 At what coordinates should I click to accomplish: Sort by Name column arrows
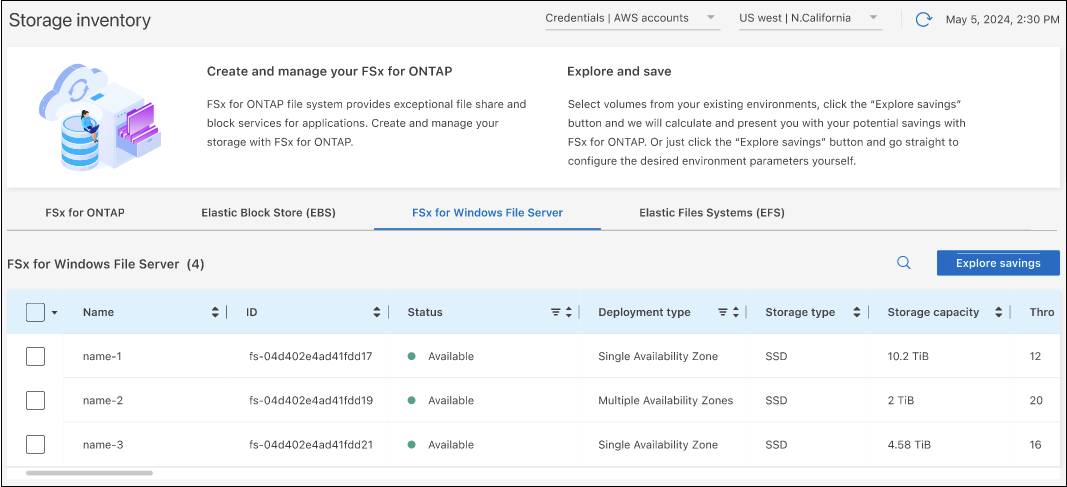[215, 312]
